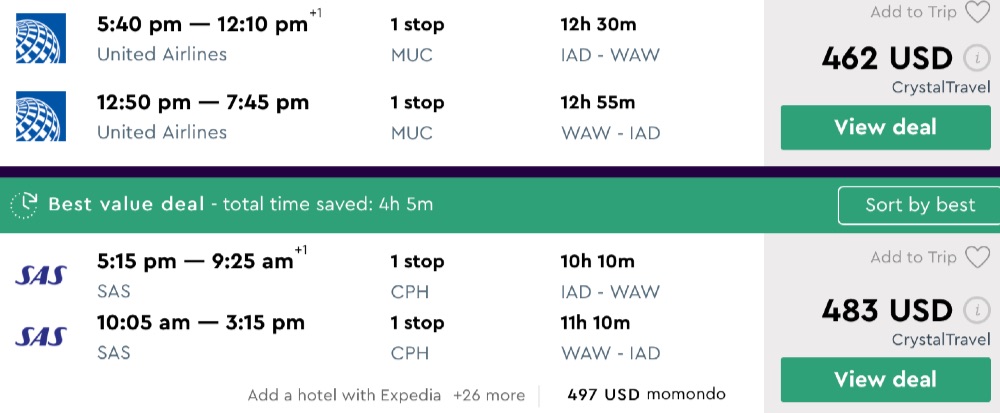View deal for 483 USD SAS flight
This screenshot has height=413, width=1000.
[872, 379]
